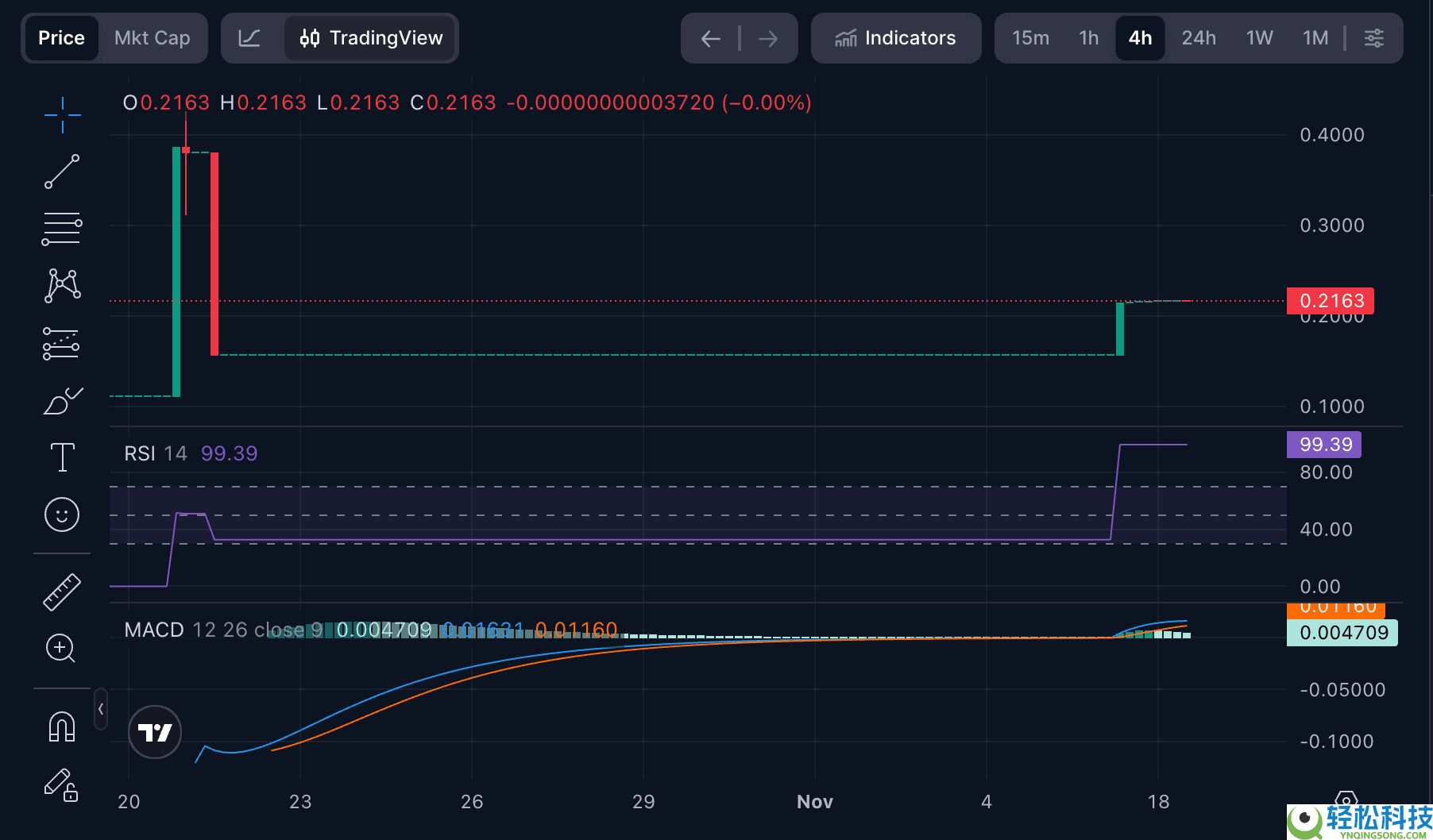Image resolution: width=1433 pixels, height=840 pixels.
Task: Open the Fibonacci retracement tool
Action: (62, 229)
